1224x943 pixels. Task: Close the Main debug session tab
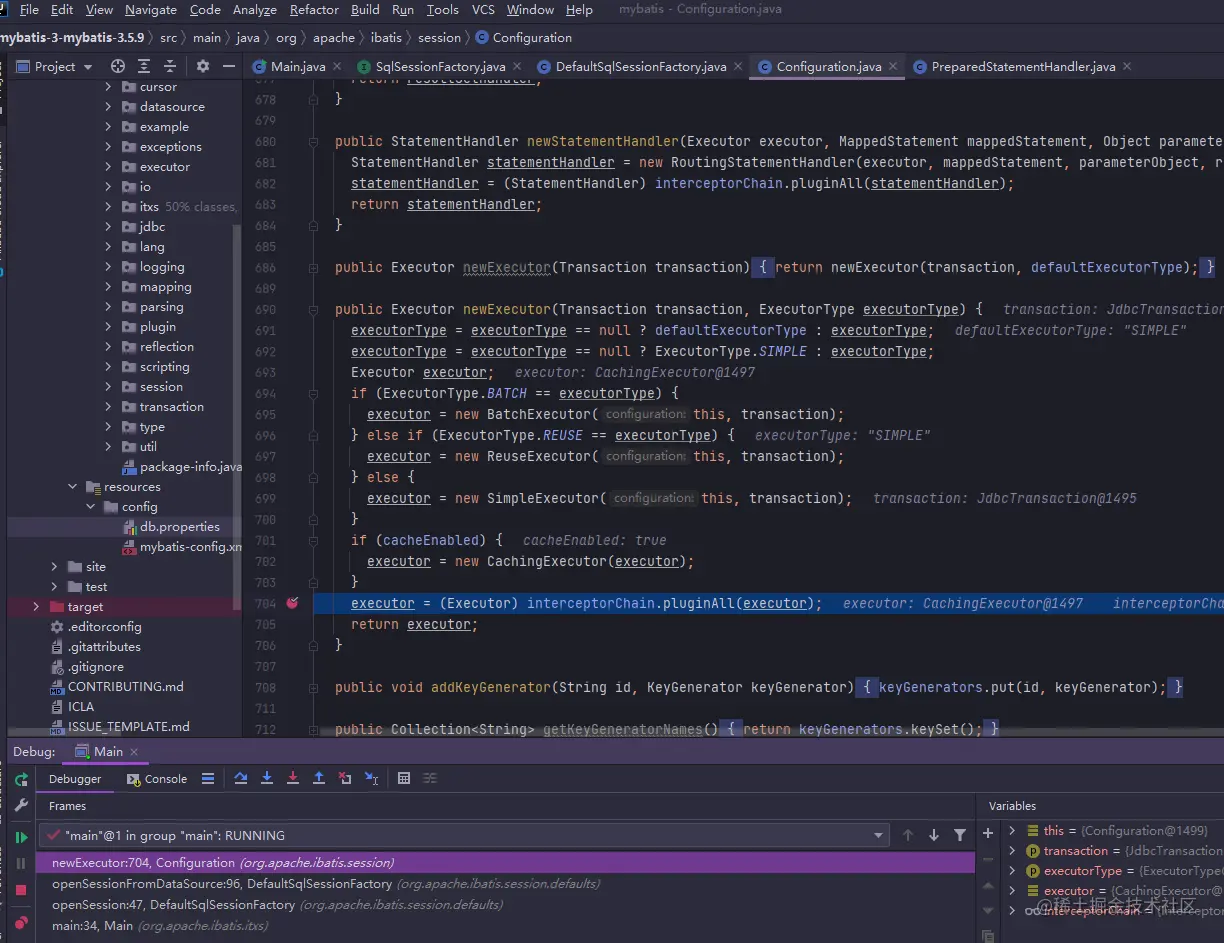coord(134,752)
